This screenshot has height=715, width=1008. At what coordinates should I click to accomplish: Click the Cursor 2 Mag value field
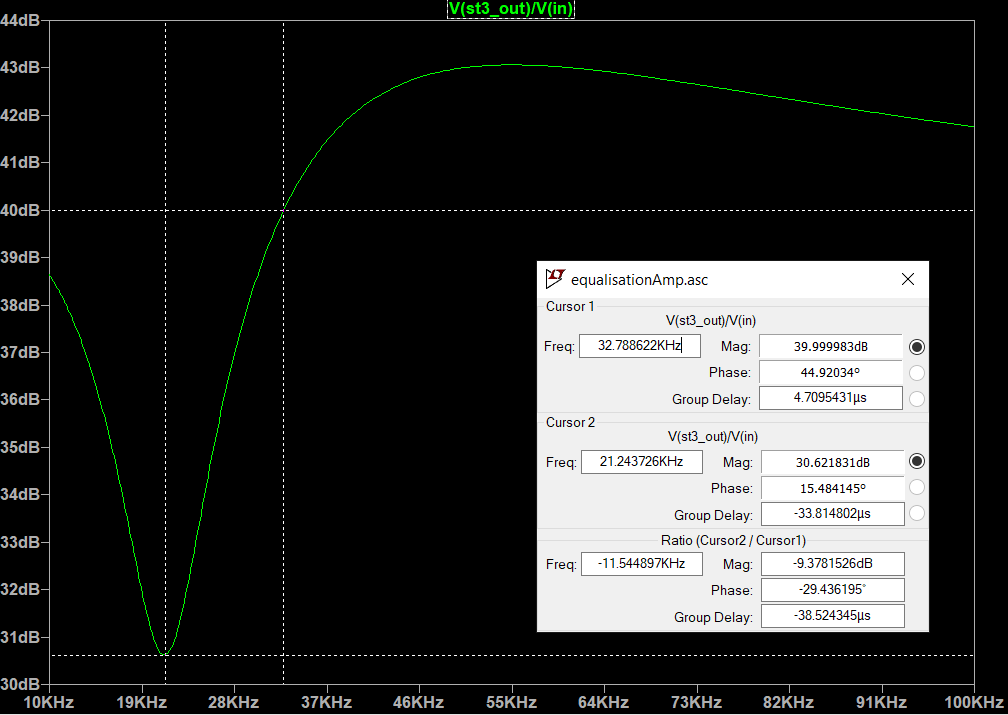tap(832, 462)
